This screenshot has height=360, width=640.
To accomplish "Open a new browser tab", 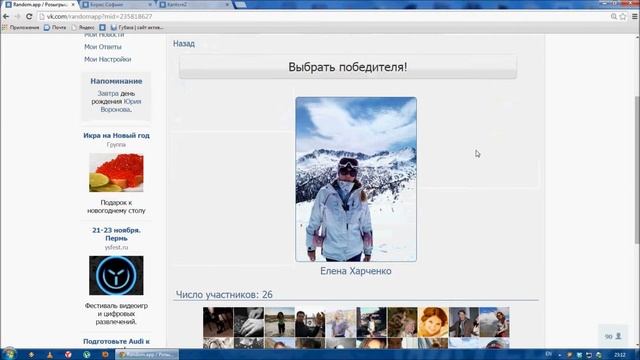I will [x=241, y=5].
